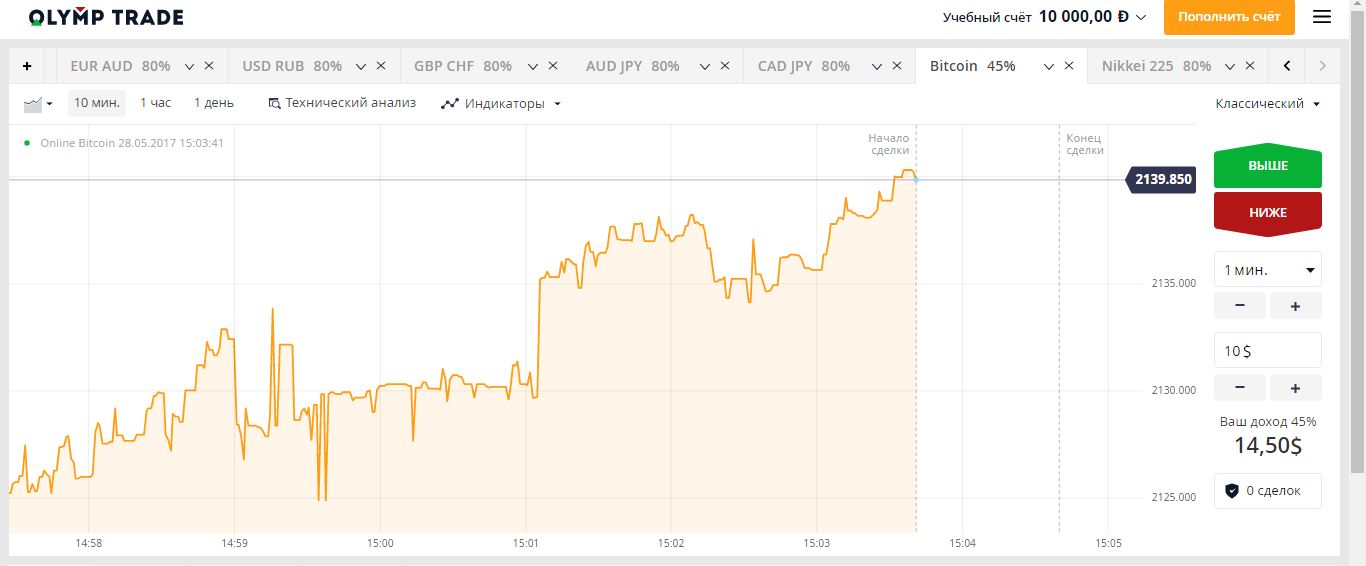
Task: Expand the Indicators dropdown
Action: click(501, 103)
